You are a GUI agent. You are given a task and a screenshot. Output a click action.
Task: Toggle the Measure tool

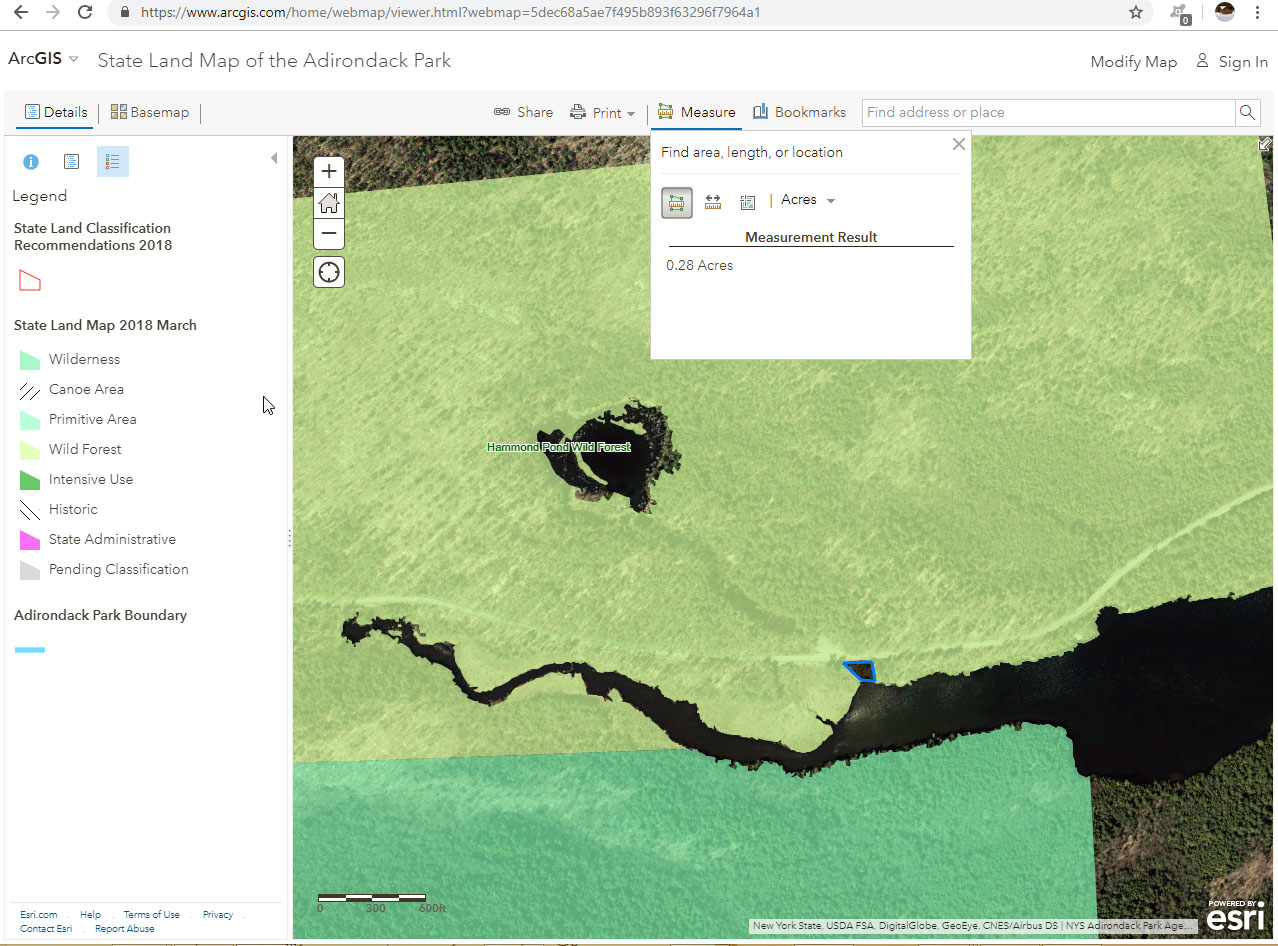[697, 112]
